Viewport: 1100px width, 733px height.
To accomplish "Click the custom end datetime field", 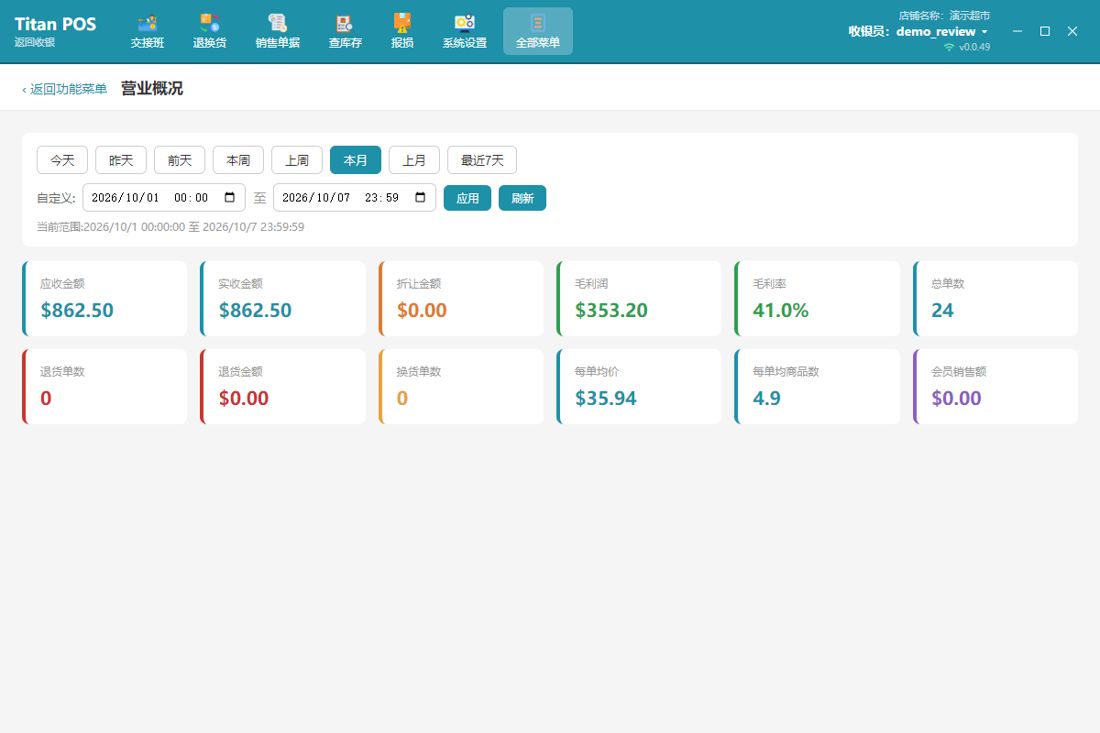I will (354, 198).
